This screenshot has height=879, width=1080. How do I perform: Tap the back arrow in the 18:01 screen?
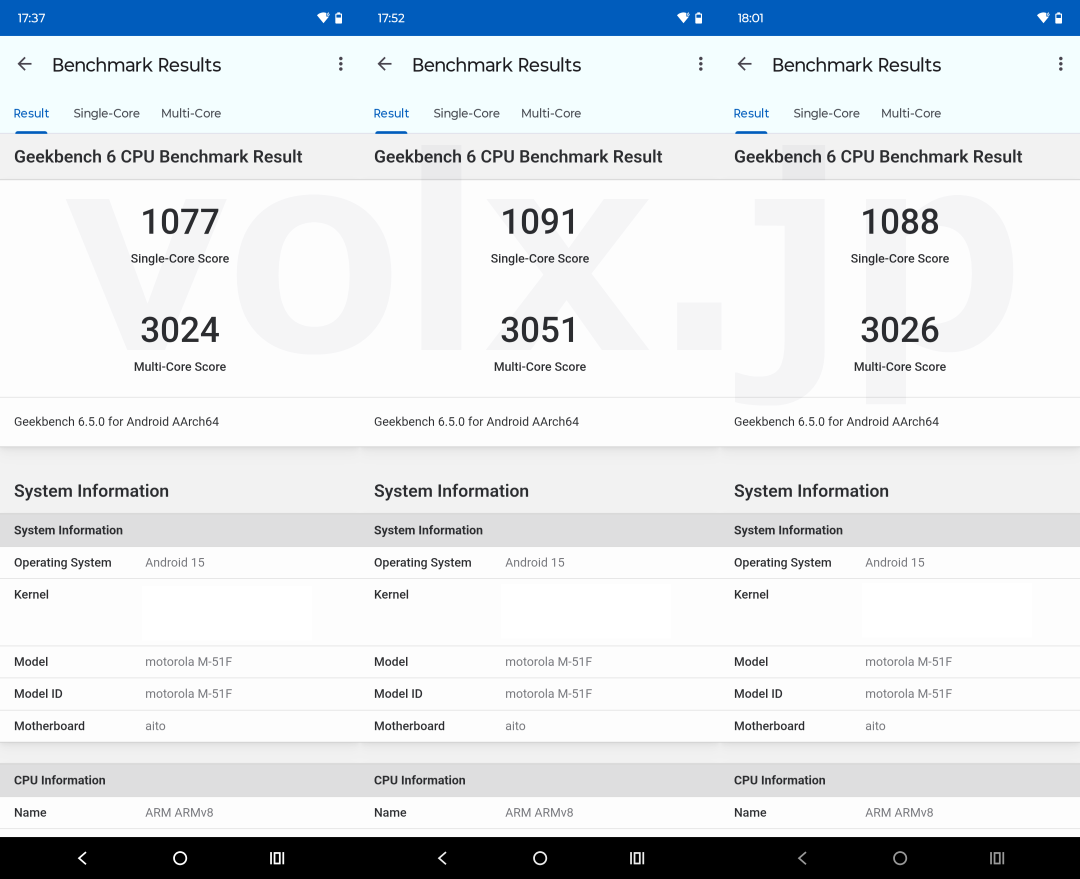pos(745,64)
